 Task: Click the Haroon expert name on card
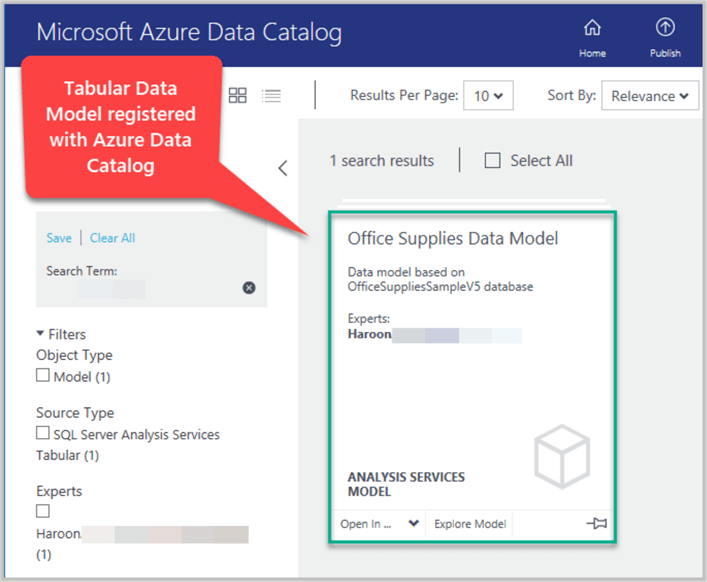pos(370,334)
